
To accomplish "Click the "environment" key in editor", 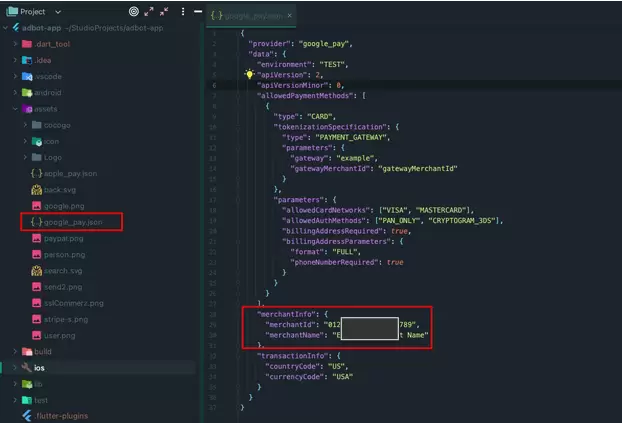I will tap(284, 64).
